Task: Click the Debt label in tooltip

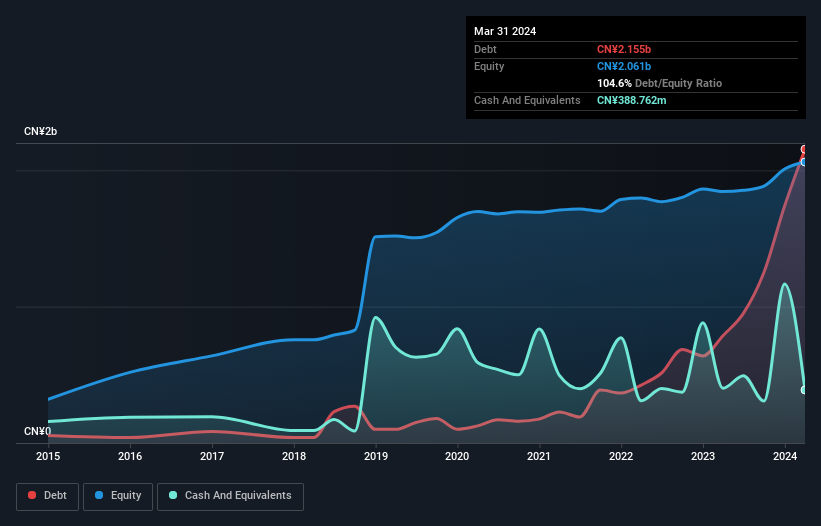Action: tap(485, 49)
